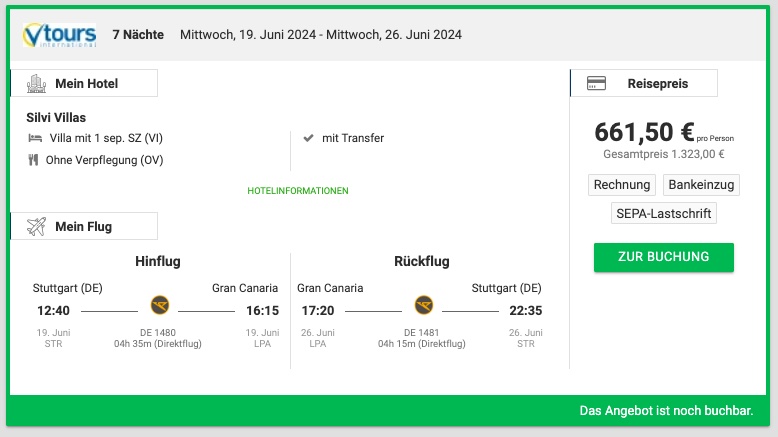Click the ZUR BUCHUNG button
The width and height of the screenshot is (778, 437).
click(664, 257)
